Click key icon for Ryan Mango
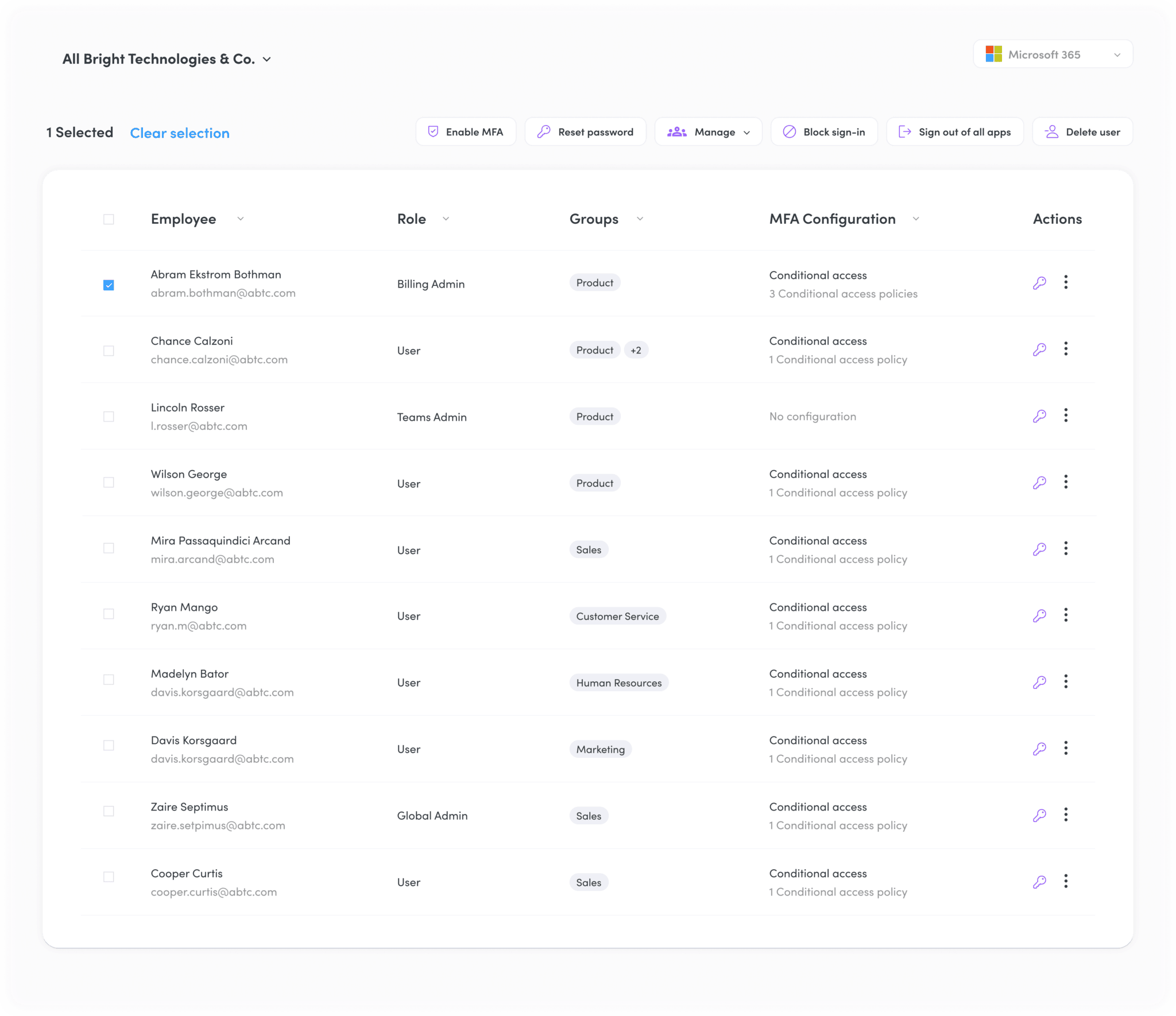1176x1016 pixels. (x=1039, y=616)
